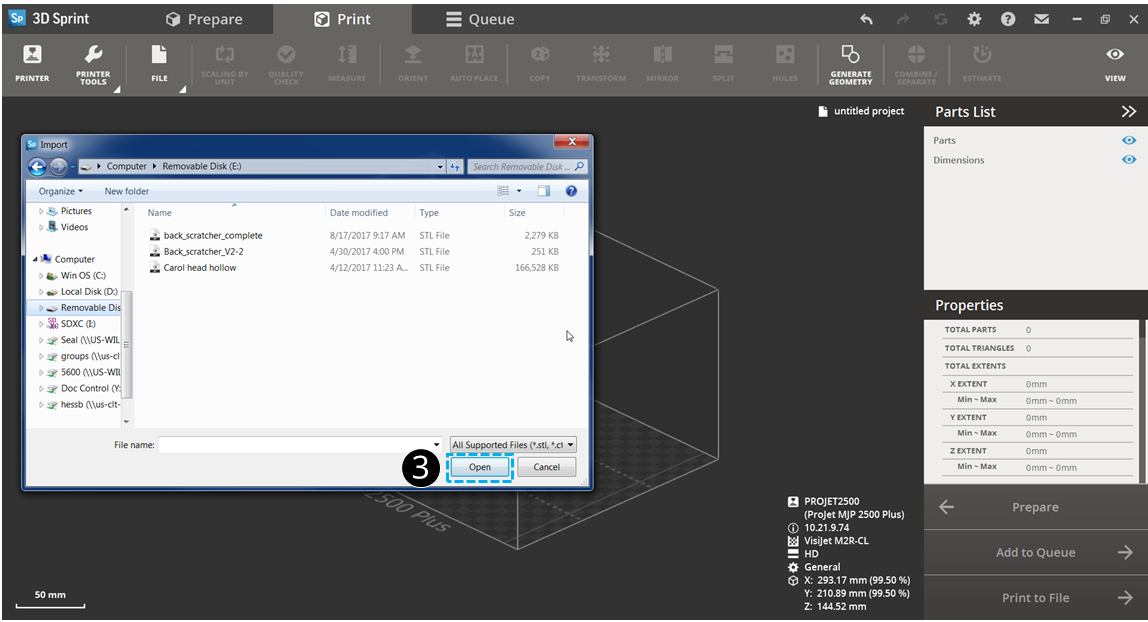The width and height of the screenshot is (1148, 622).
Task: Open the Organize dropdown menu
Action: click(x=58, y=190)
